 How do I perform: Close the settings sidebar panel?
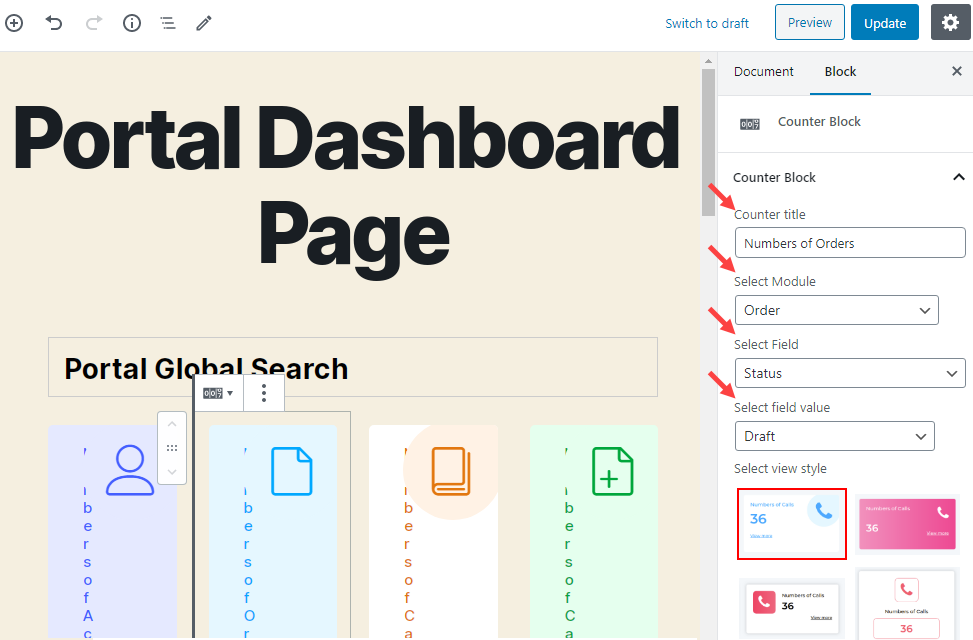click(956, 72)
